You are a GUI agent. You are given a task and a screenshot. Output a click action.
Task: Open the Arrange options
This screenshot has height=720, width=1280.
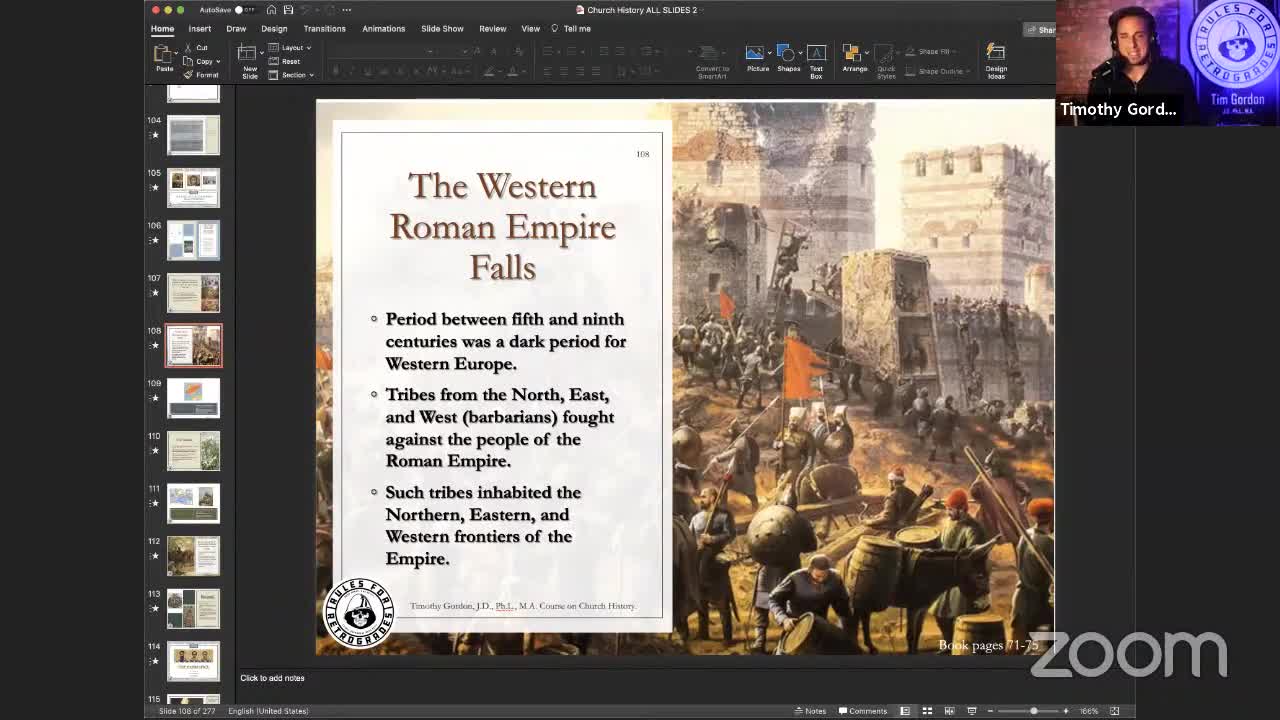pyautogui.click(x=854, y=58)
